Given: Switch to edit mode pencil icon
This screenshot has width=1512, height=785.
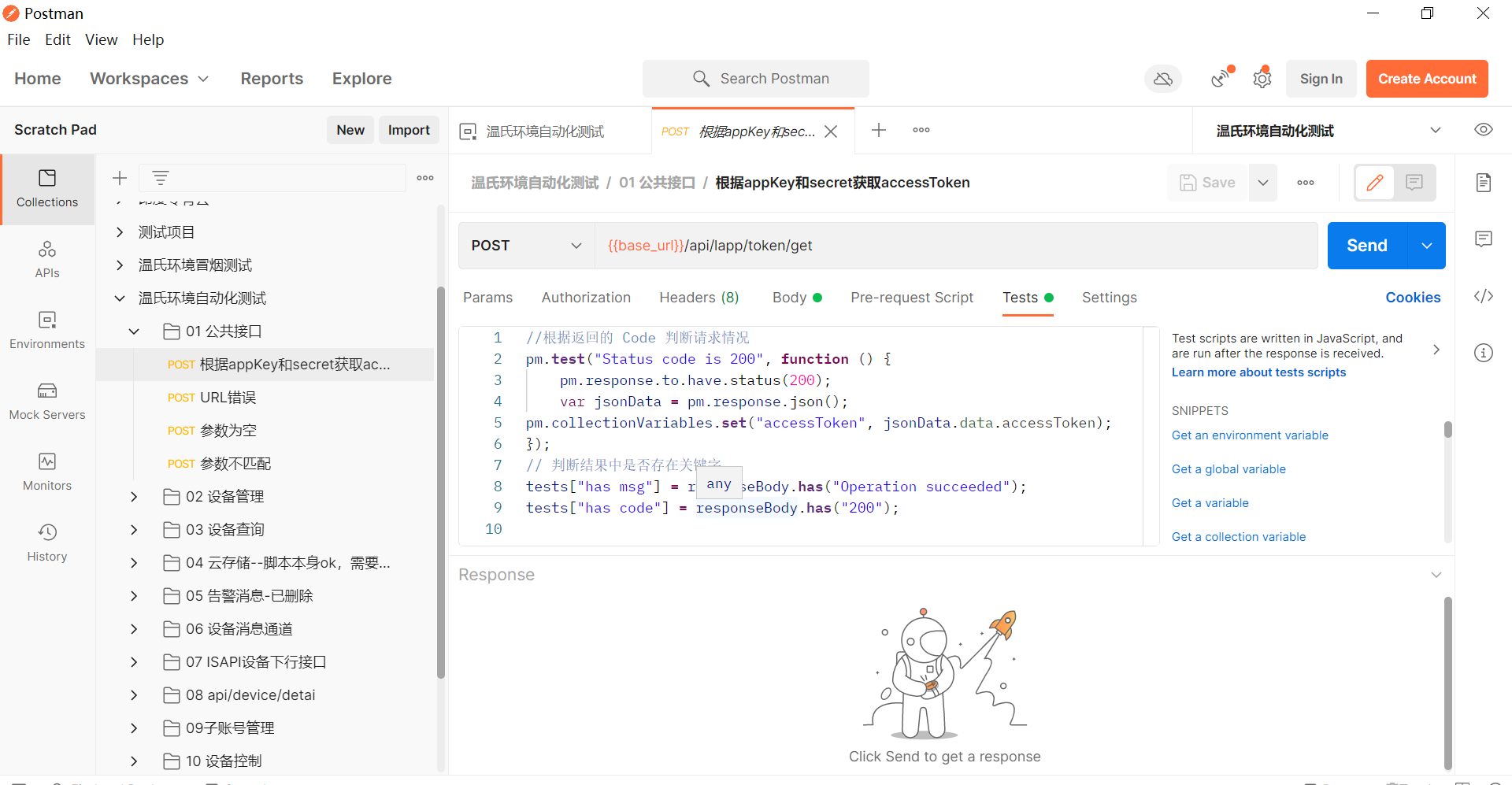Looking at the screenshot, I should coord(1375,183).
